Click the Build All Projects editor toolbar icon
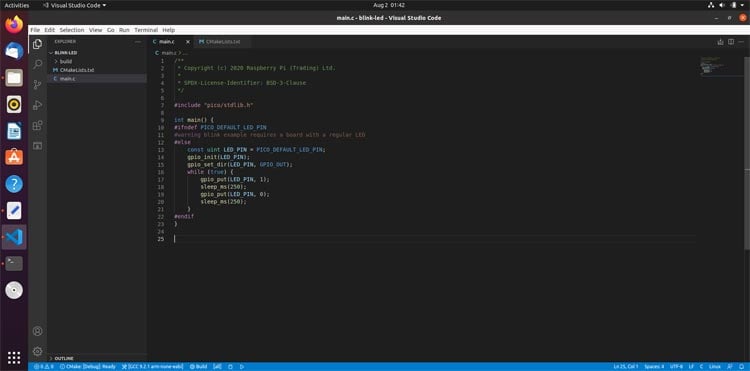 720,42
